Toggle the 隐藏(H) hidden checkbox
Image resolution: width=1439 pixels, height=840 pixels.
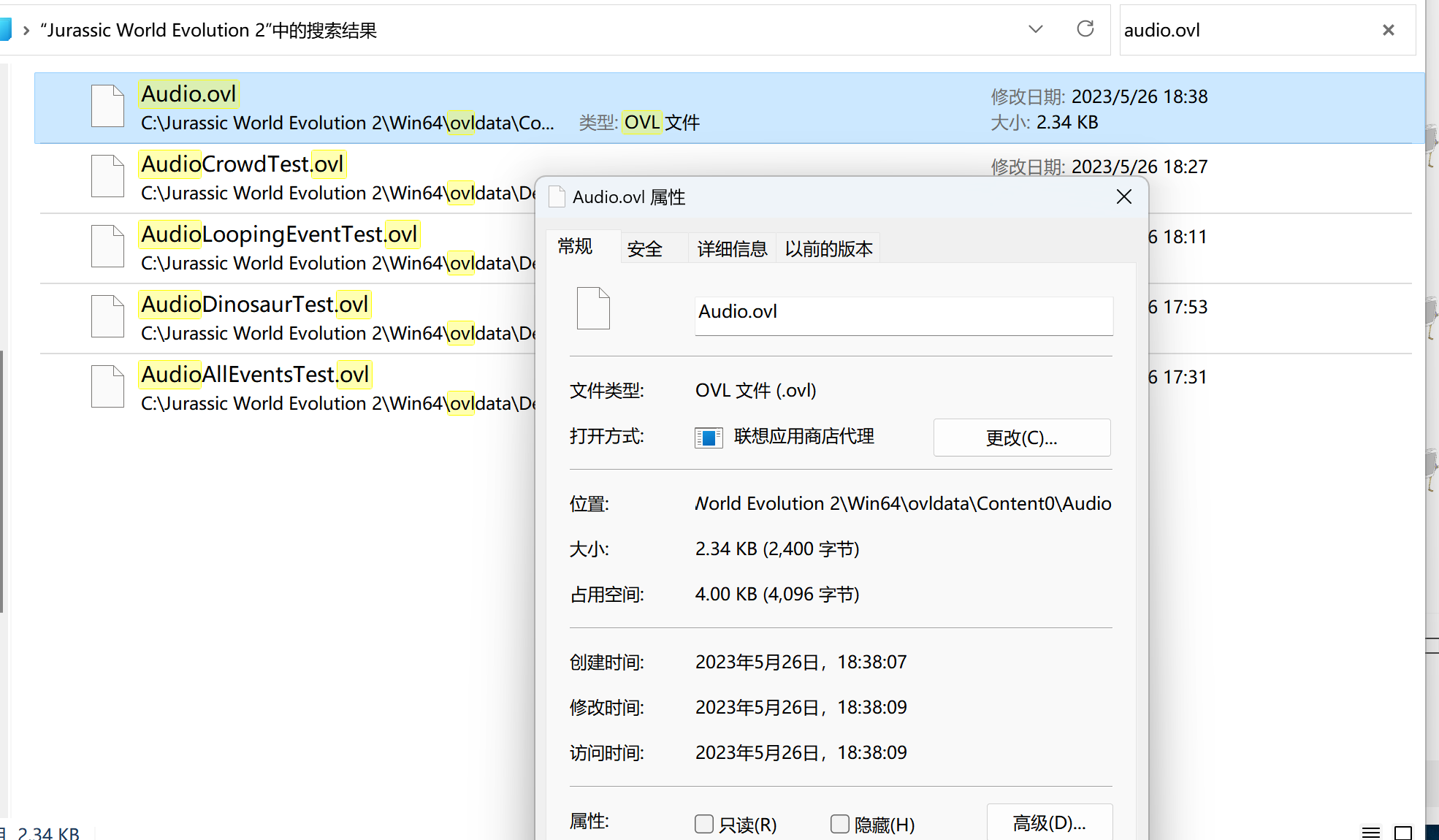tap(840, 824)
